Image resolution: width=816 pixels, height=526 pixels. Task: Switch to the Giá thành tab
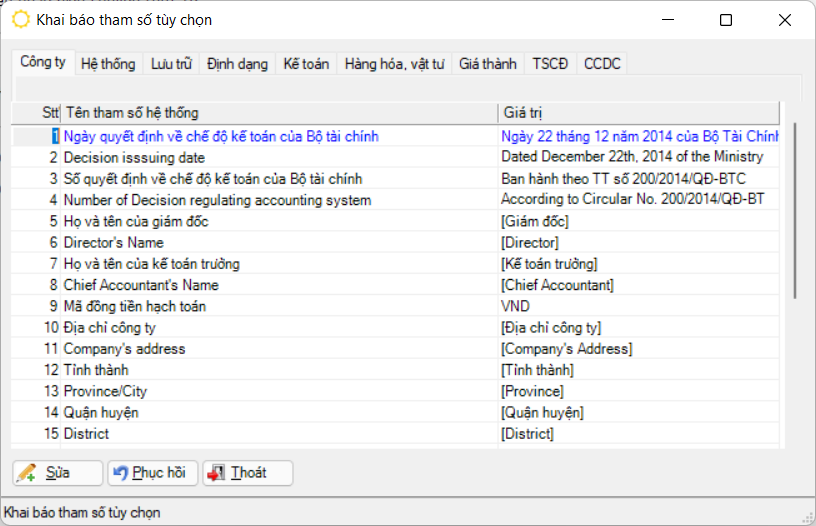click(x=488, y=64)
